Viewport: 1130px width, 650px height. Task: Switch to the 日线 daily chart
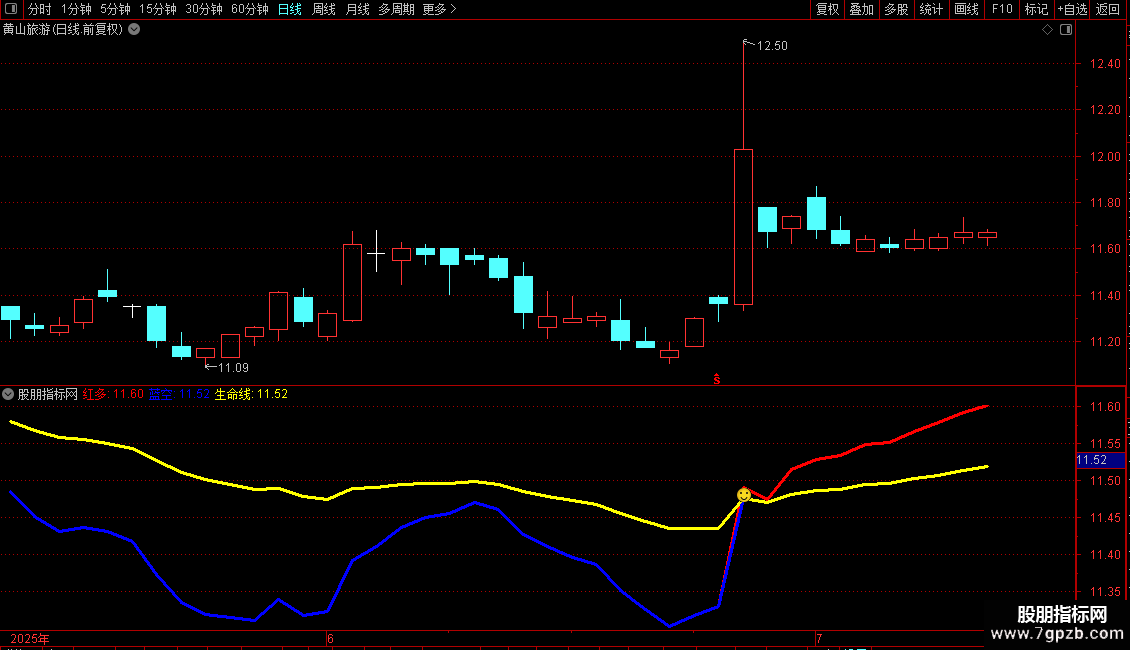tap(290, 9)
